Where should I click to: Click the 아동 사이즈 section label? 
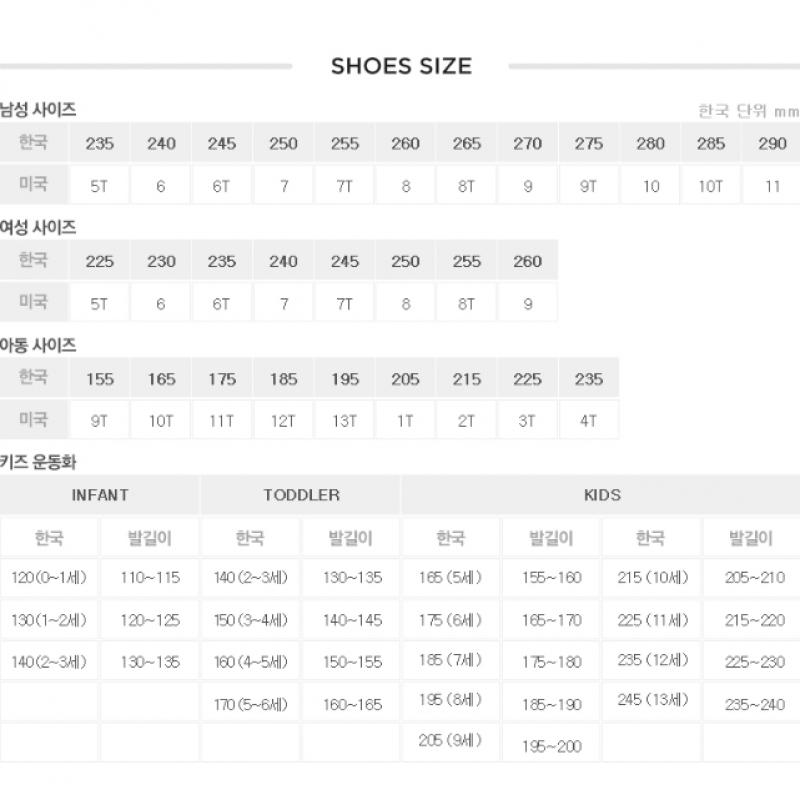[39, 346]
